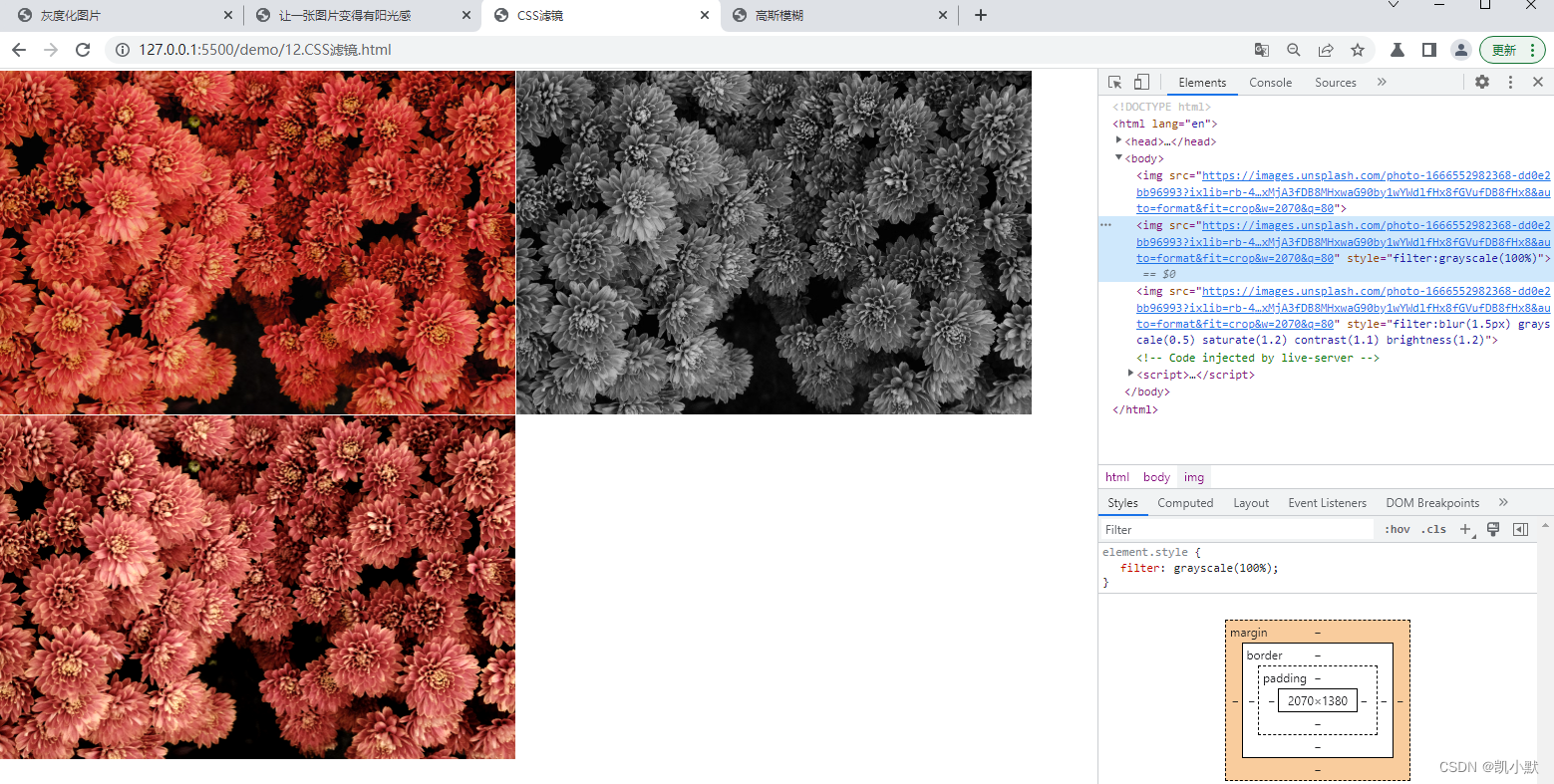Bookmark this page with the star icon
The image size is (1554, 784).
[x=1358, y=50]
